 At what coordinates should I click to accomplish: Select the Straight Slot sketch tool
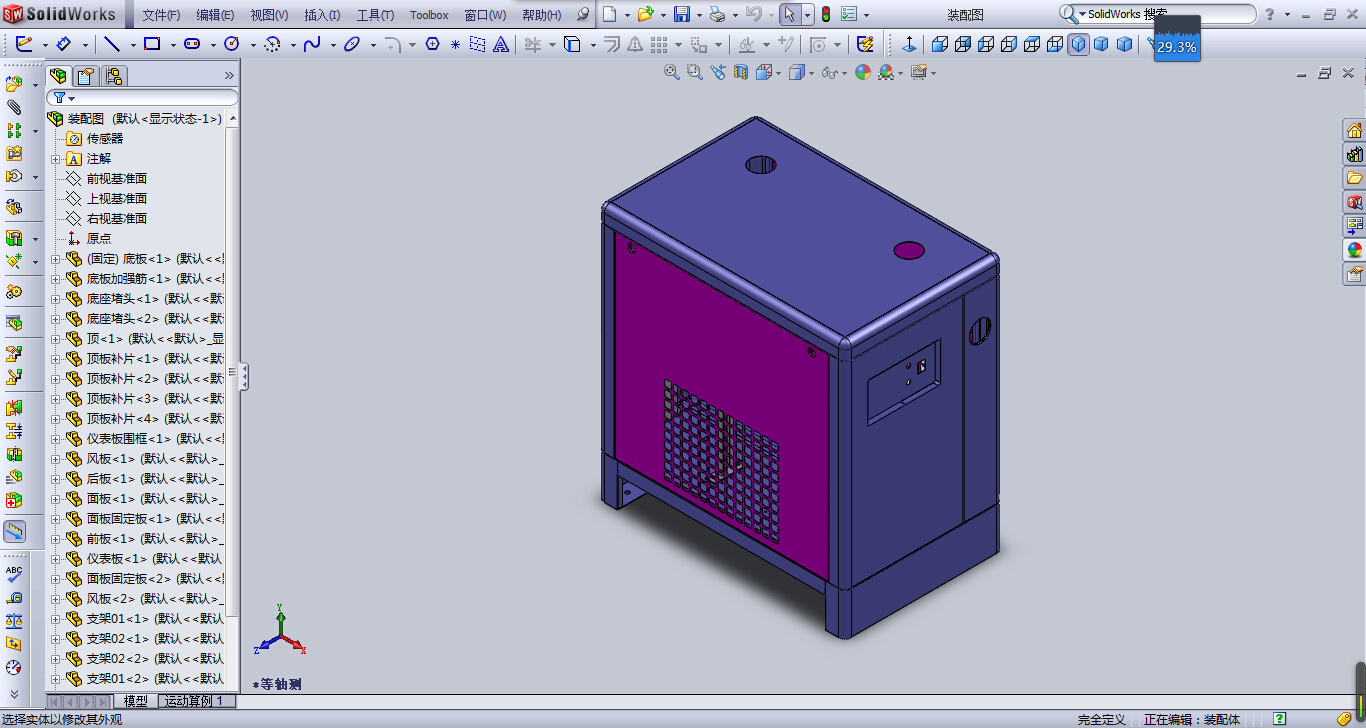click(x=192, y=44)
